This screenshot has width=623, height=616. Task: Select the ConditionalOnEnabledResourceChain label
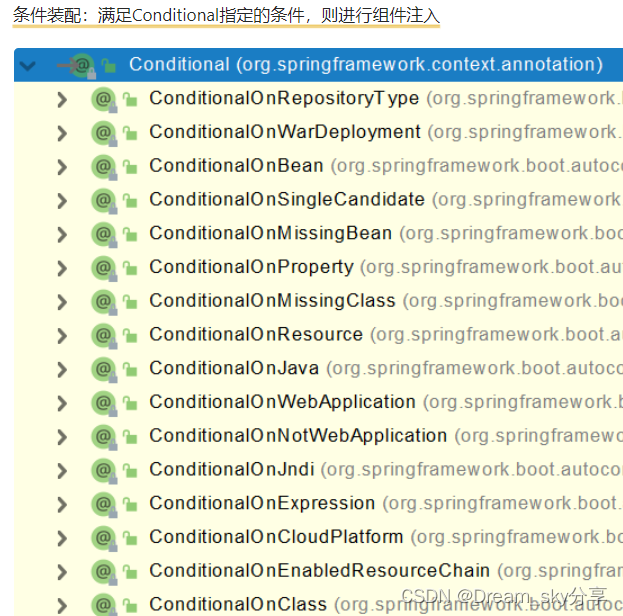pyautogui.click(x=319, y=571)
